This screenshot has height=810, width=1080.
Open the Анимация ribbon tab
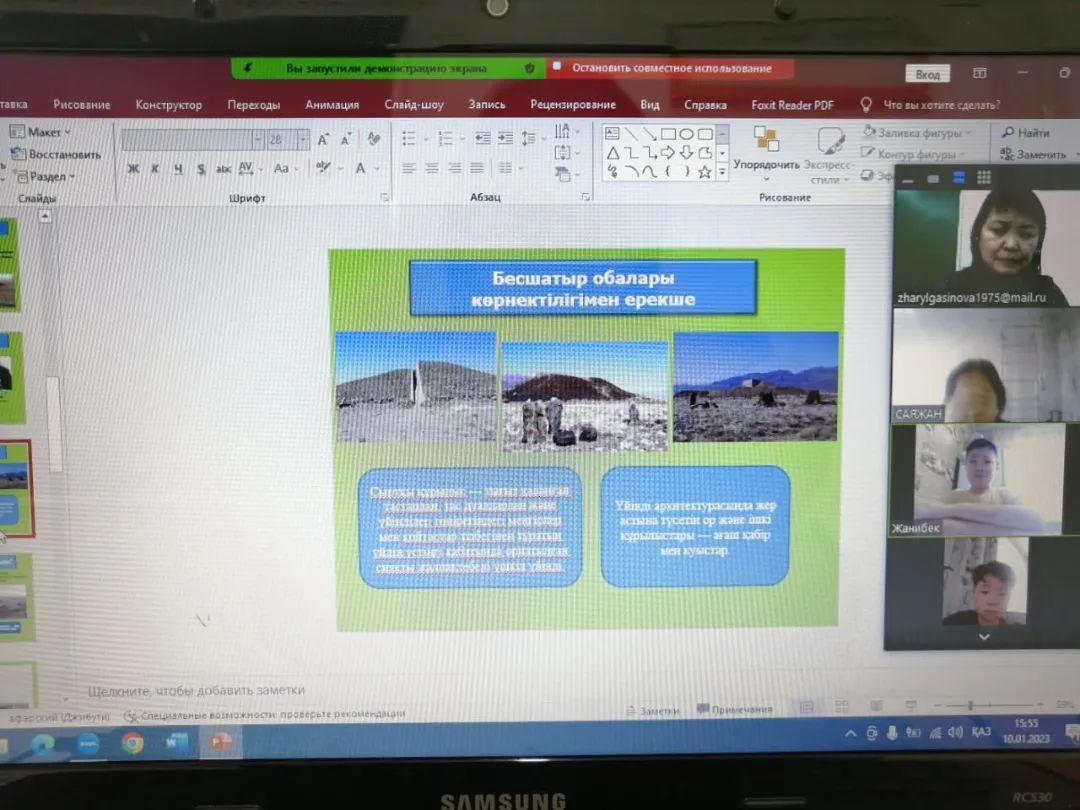332,105
